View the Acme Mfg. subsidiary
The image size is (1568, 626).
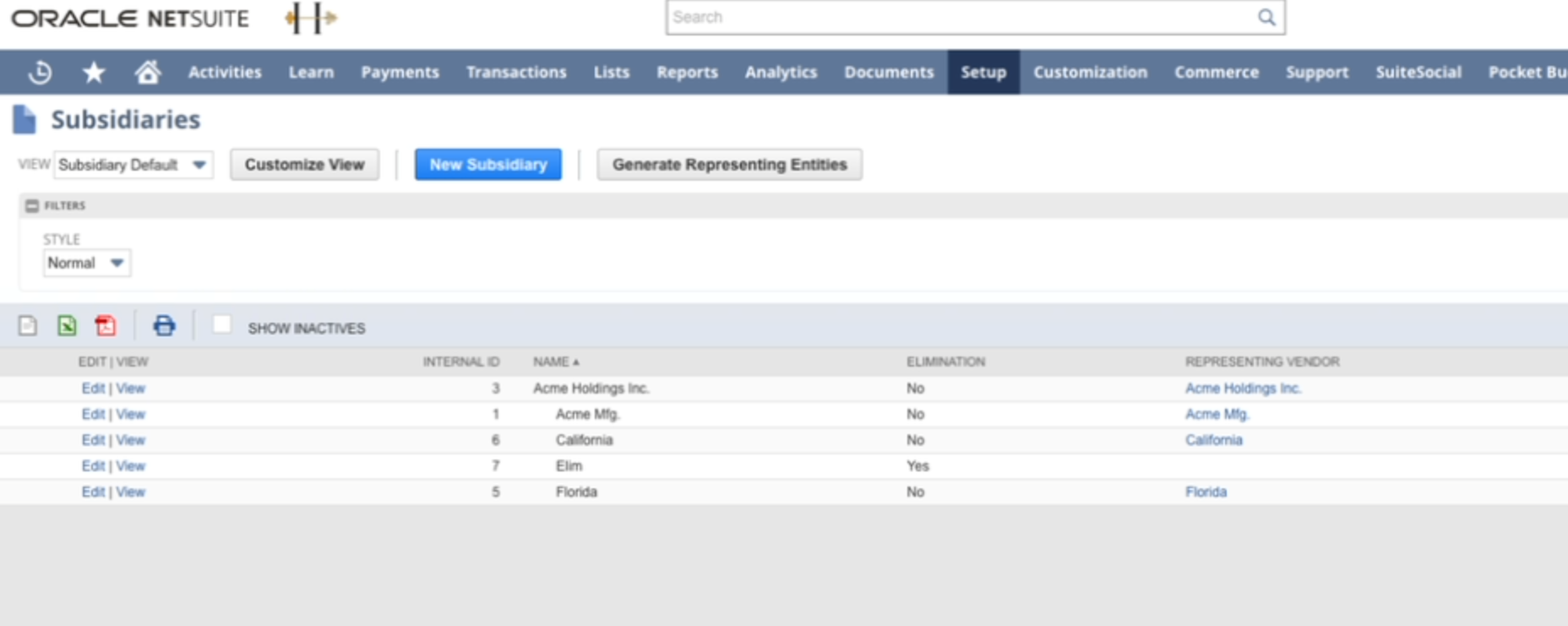coord(131,415)
